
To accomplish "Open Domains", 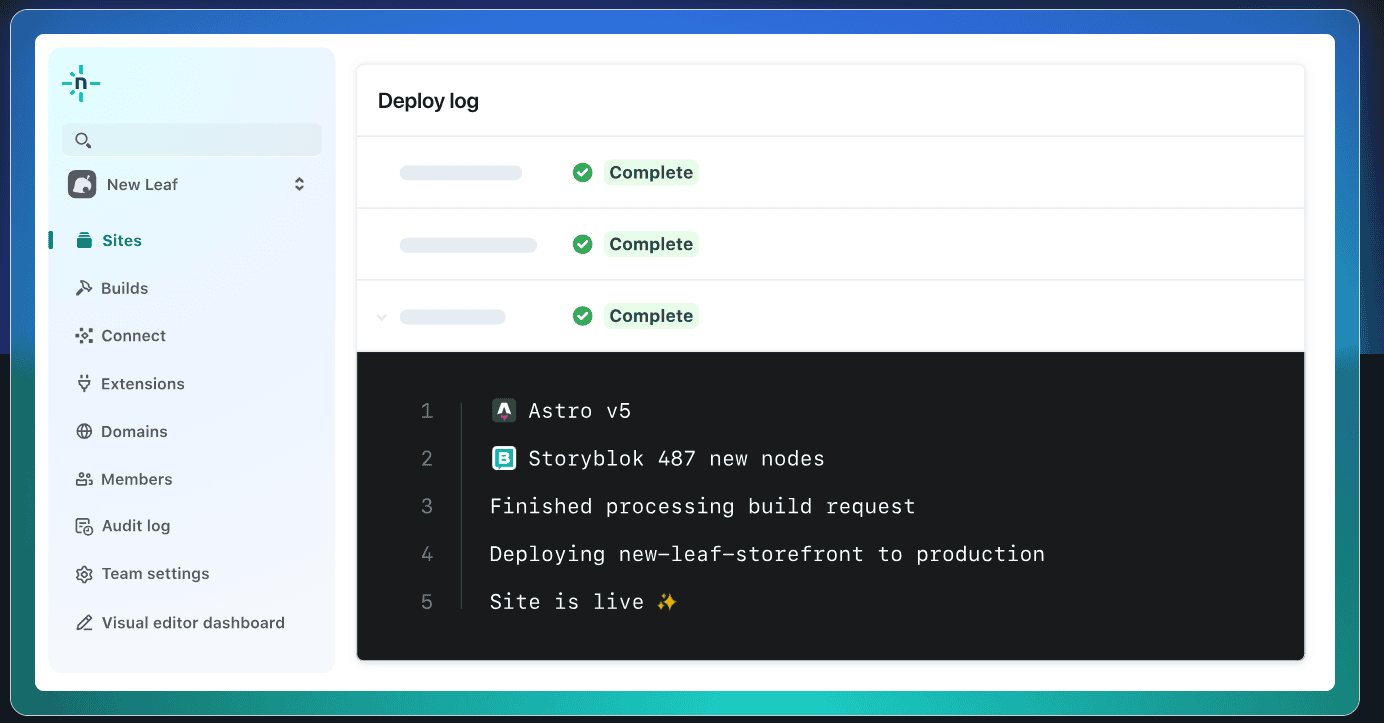I will pos(134,432).
